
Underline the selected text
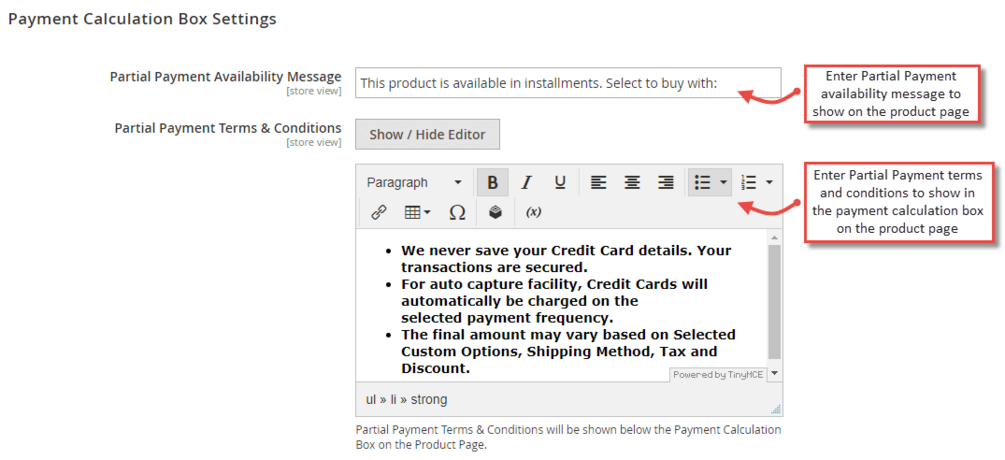tap(560, 183)
